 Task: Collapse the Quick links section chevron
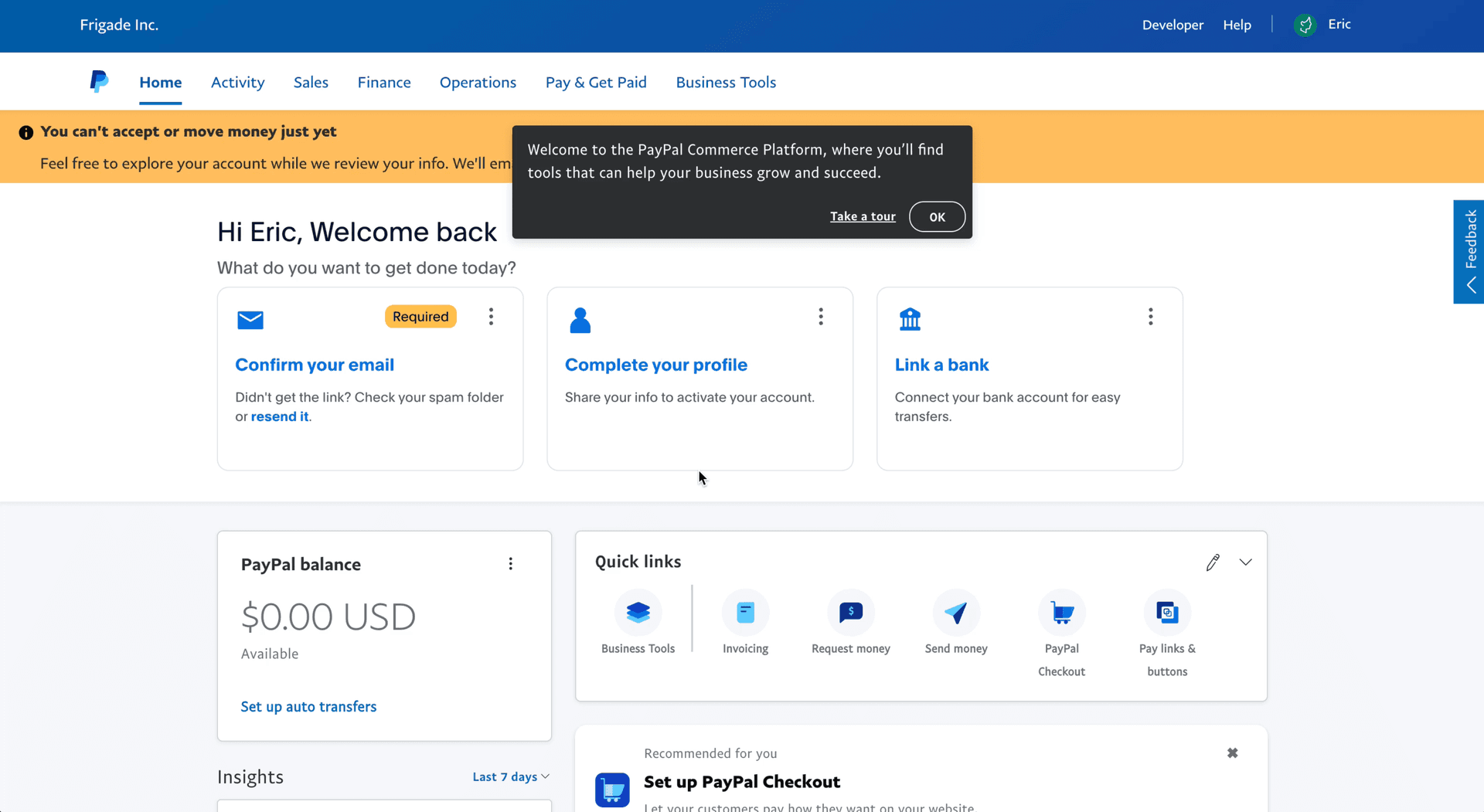[1245, 562]
